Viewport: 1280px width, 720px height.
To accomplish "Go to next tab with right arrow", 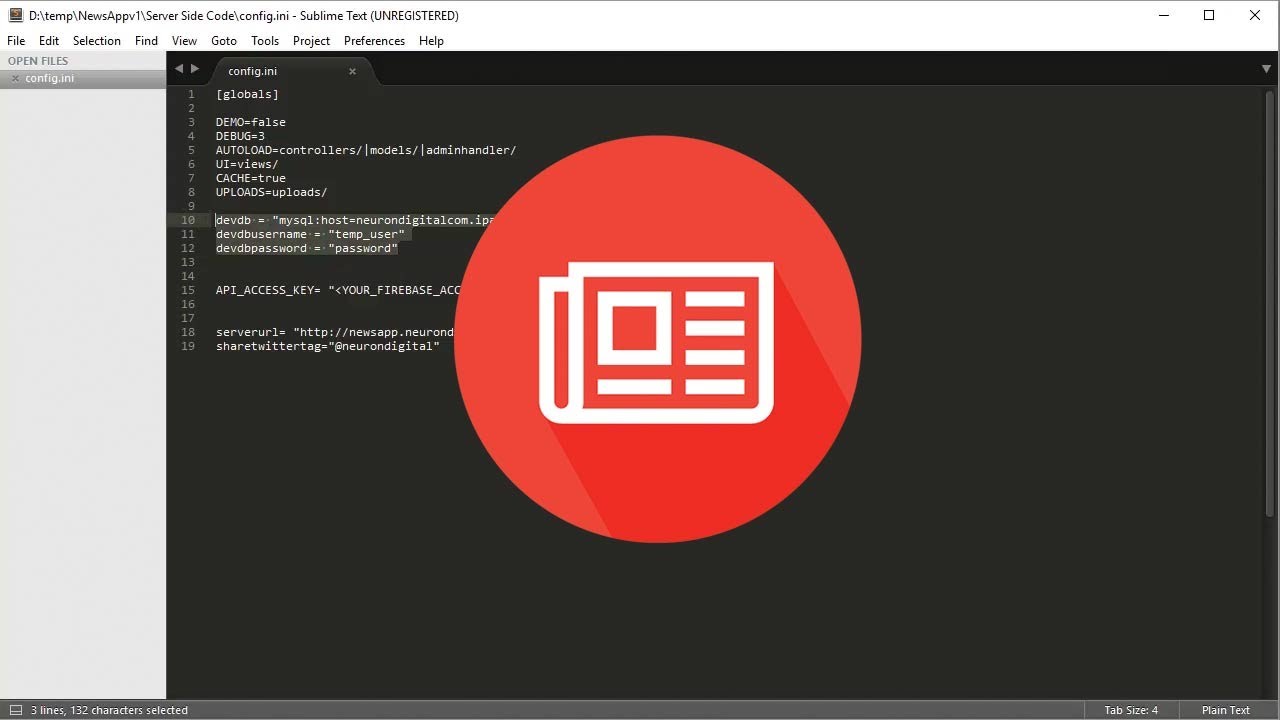I will pyautogui.click(x=195, y=69).
